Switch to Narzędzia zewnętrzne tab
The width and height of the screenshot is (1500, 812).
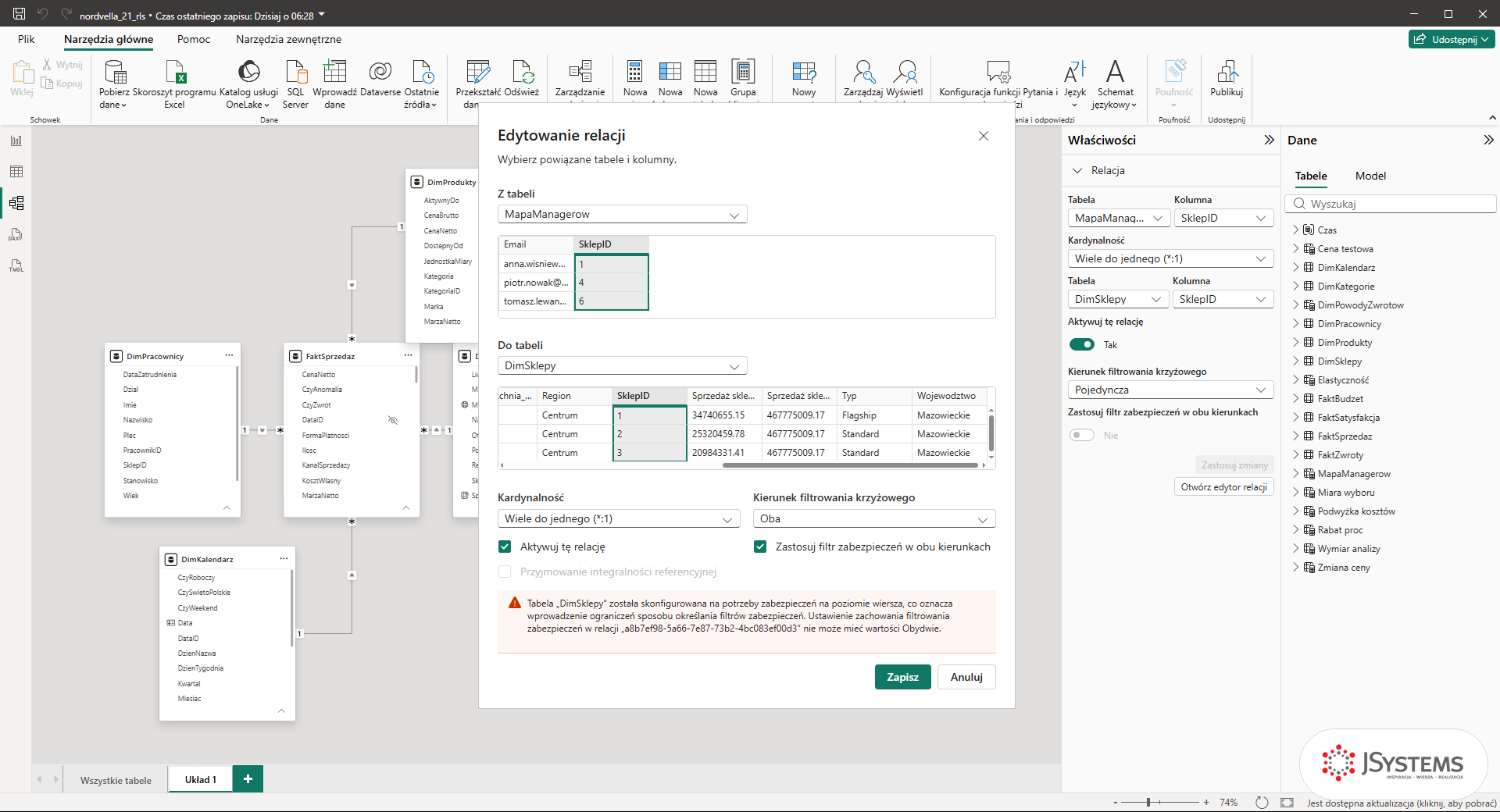(288, 39)
